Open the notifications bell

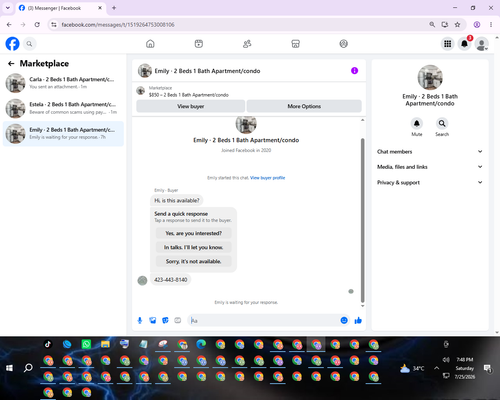(464, 44)
